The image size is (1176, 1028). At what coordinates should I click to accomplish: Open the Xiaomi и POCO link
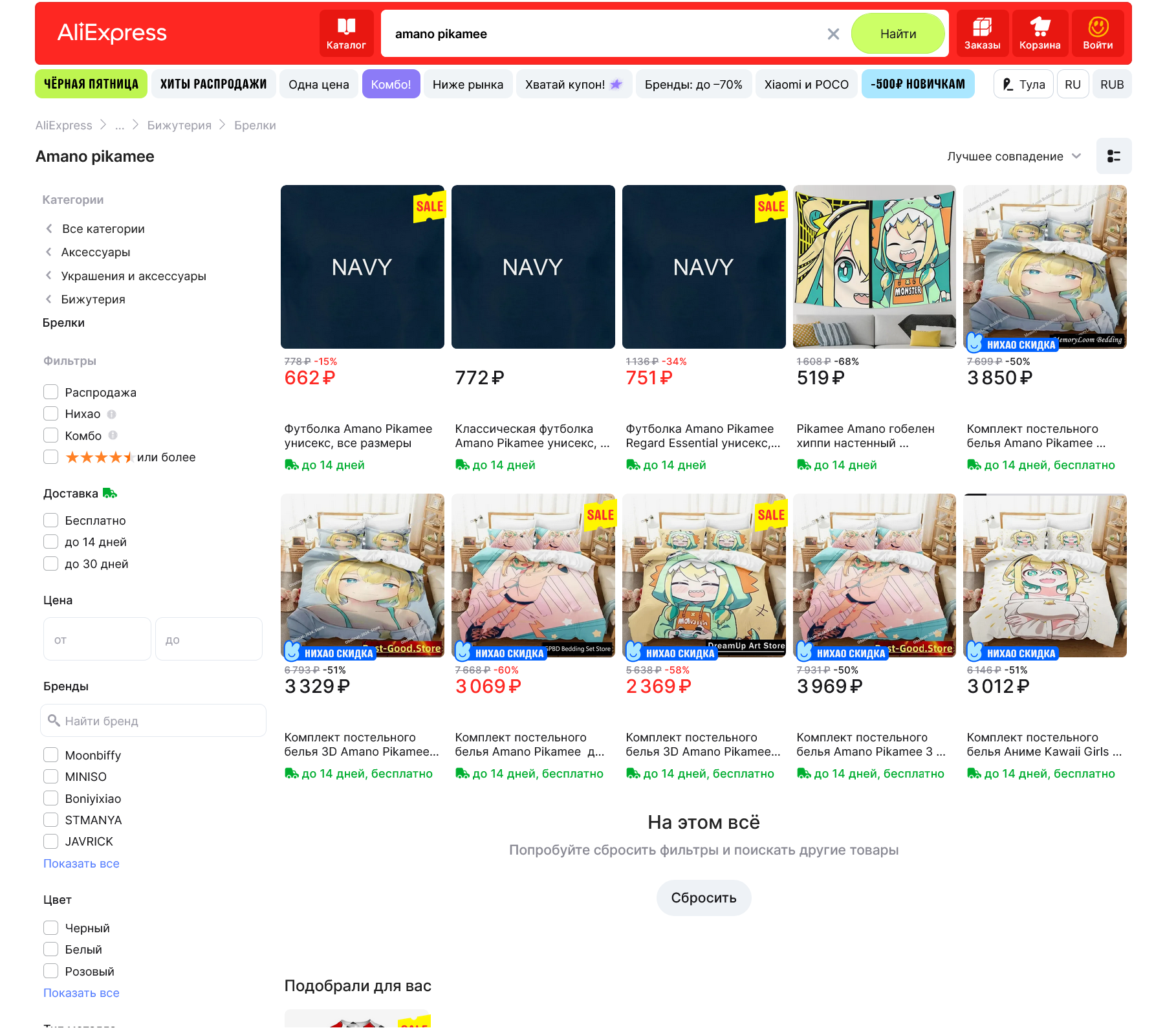[807, 84]
